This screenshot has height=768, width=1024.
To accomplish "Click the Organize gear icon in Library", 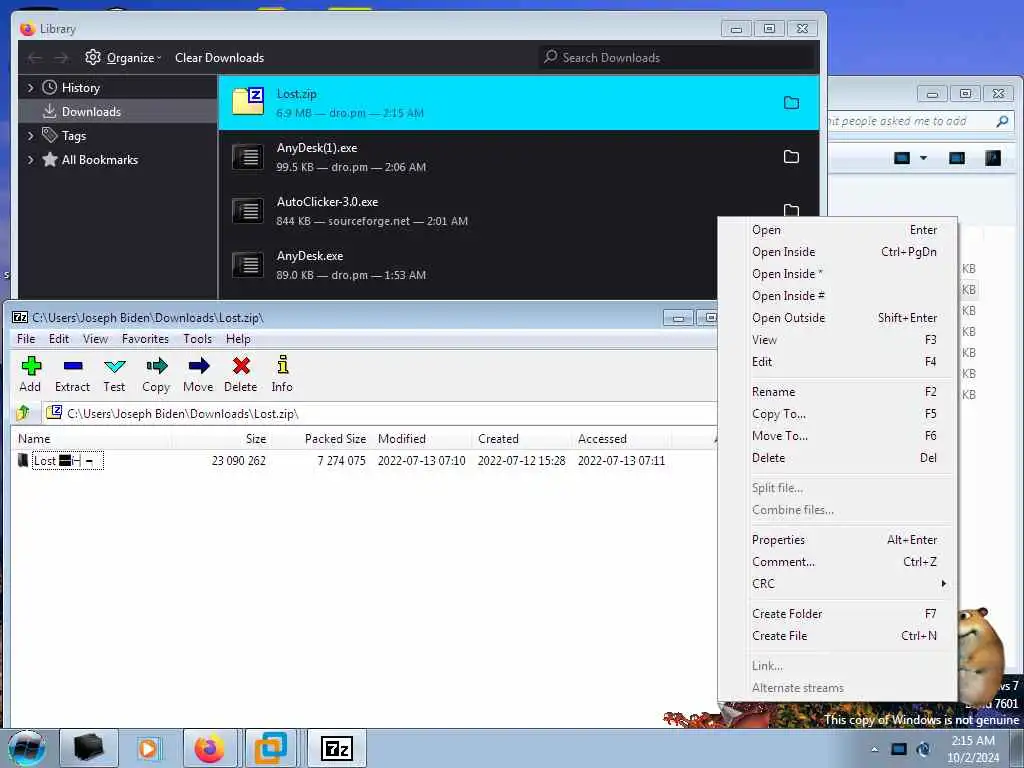I will (x=93, y=57).
